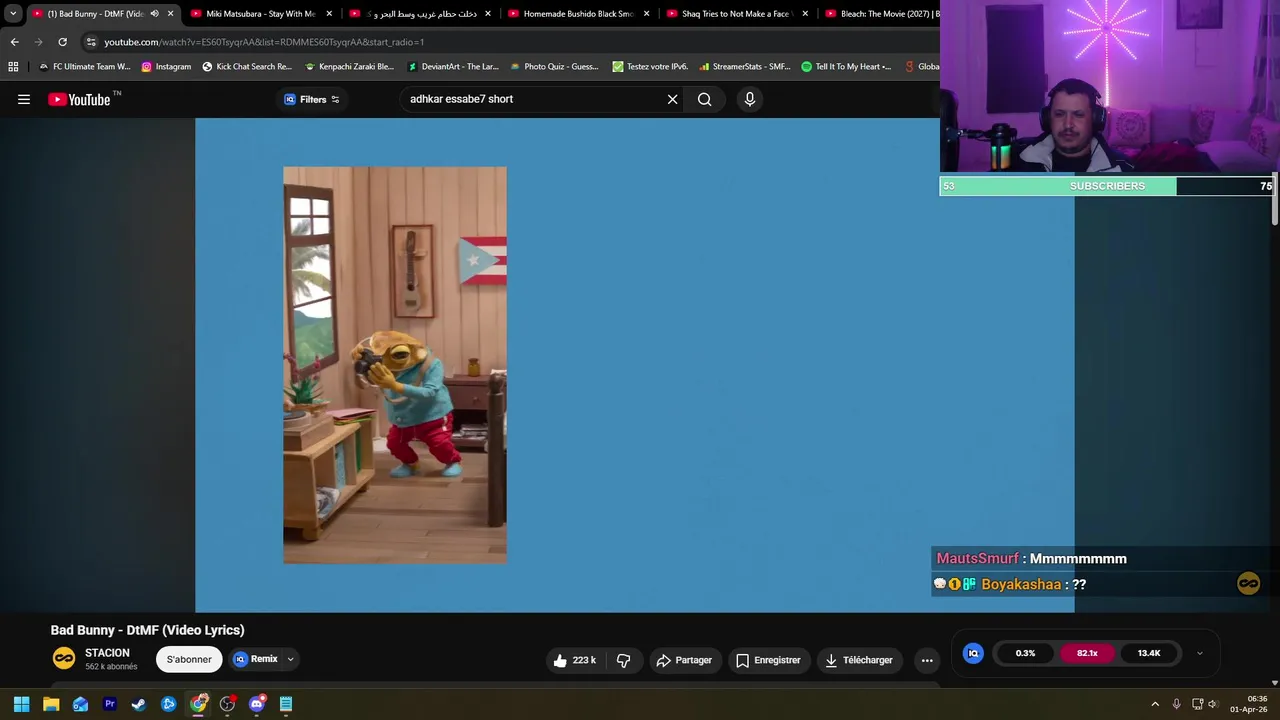Click the S'abonner subscribe button

tap(189, 659)
